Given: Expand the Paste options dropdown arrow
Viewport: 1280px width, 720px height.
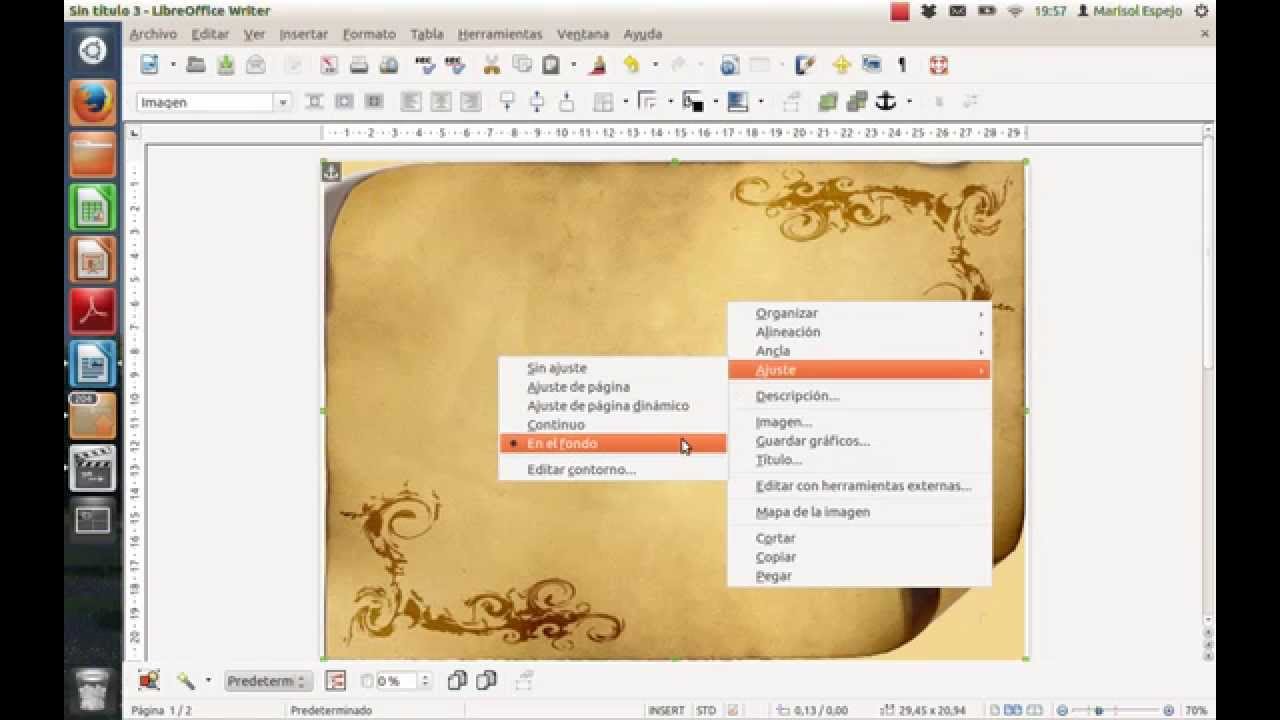Looking at the screenshot, I should 573,65.
